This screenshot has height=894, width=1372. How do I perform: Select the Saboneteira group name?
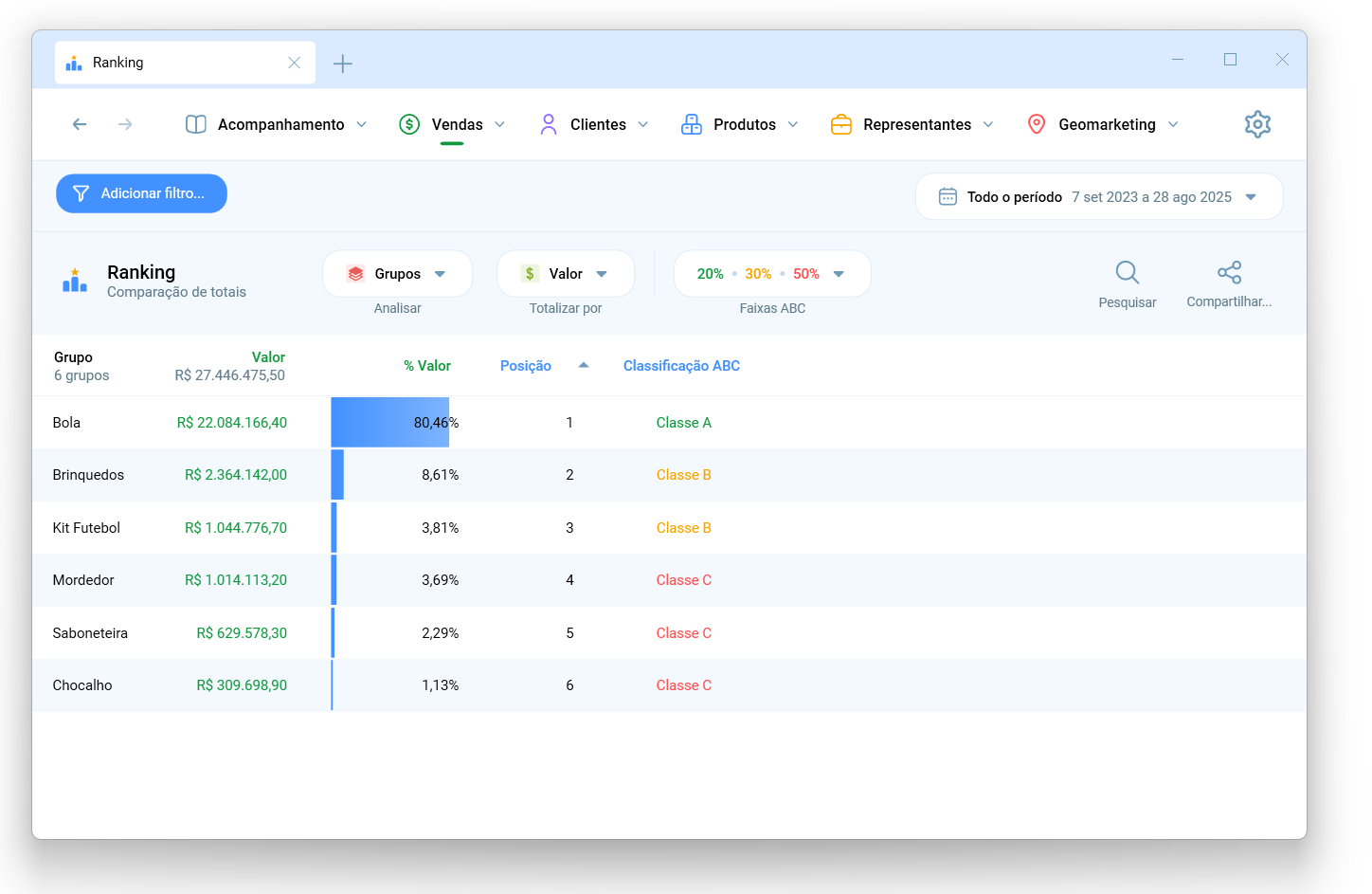click(90, 633)
